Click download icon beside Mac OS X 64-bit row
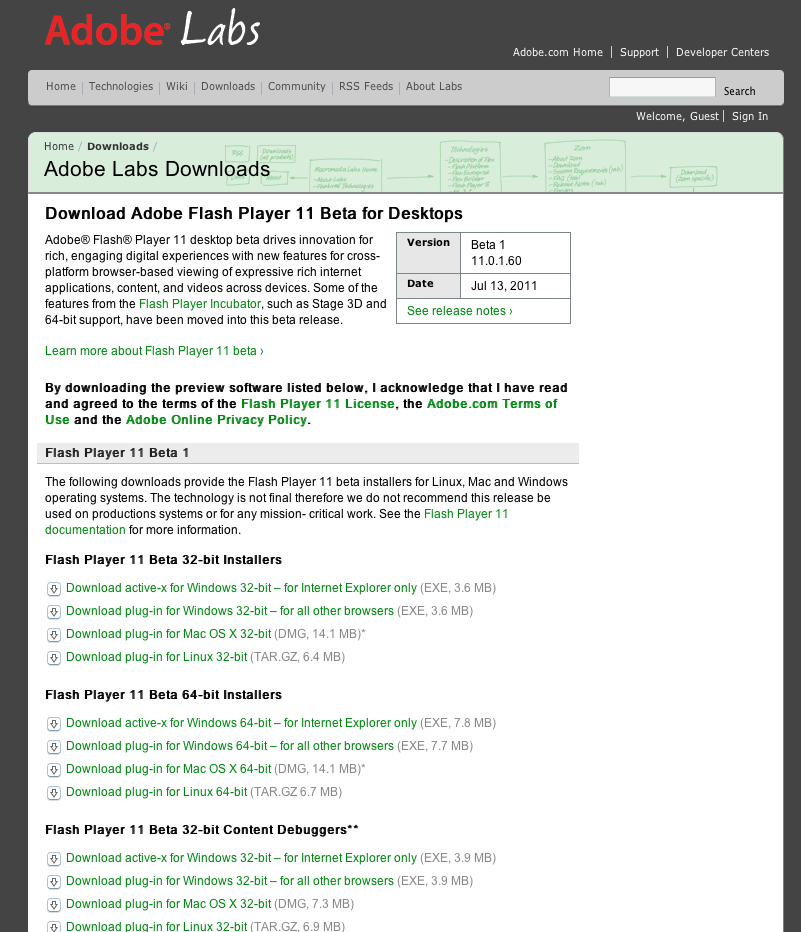The width and height of the screenshot is (801, 932). tap(53, 770)
